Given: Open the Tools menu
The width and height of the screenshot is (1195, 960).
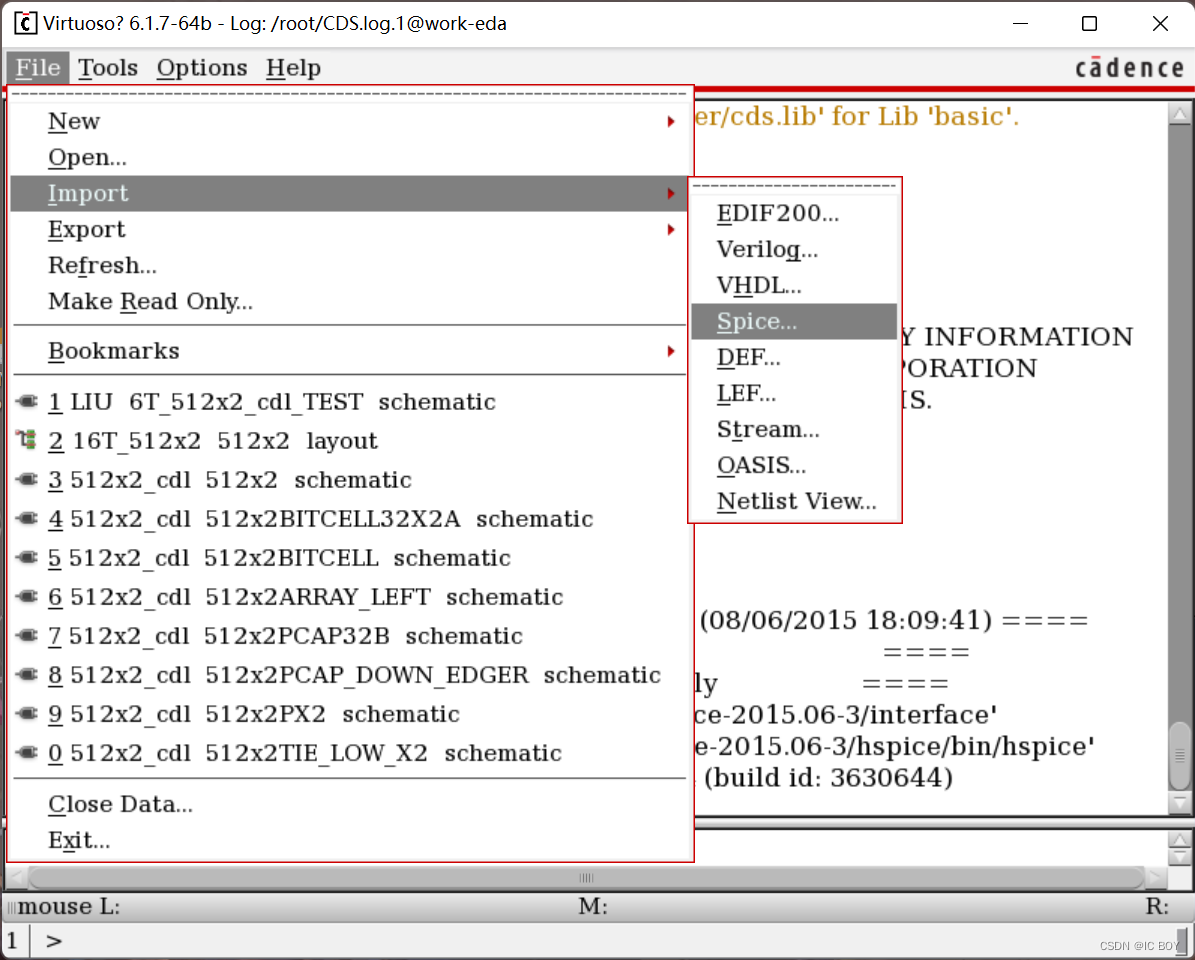Looking at the screenshot, I should [x=108, y=68].
